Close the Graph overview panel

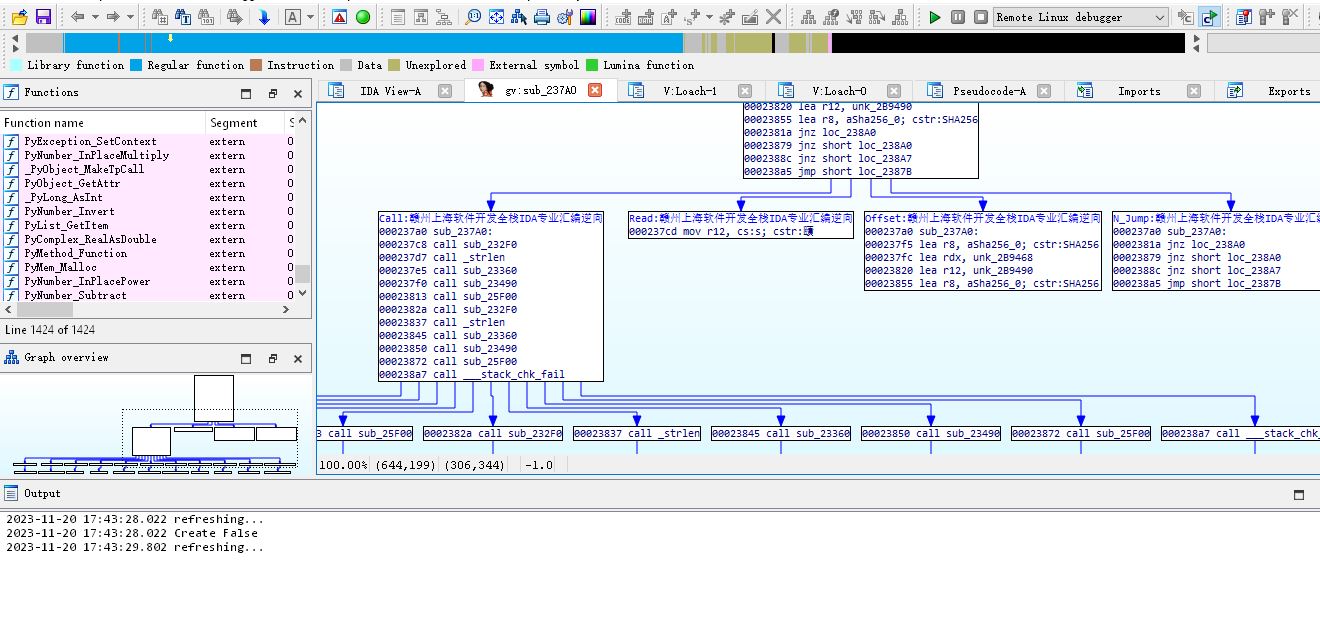pyautogui.click(x=298, y=358)
